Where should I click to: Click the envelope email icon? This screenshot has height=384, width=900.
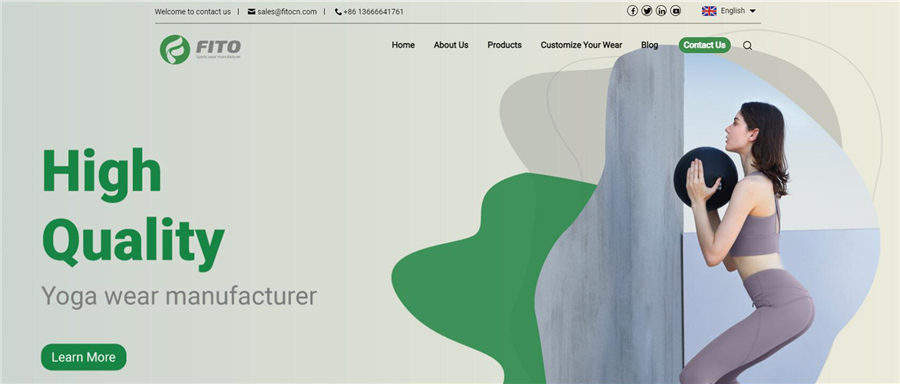[251, 11]
